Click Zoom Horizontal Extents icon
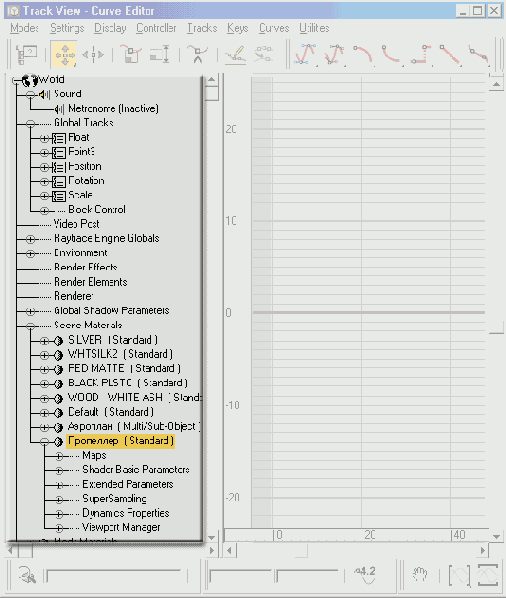The height and width of the screenshot is (598, 506). 459,575
